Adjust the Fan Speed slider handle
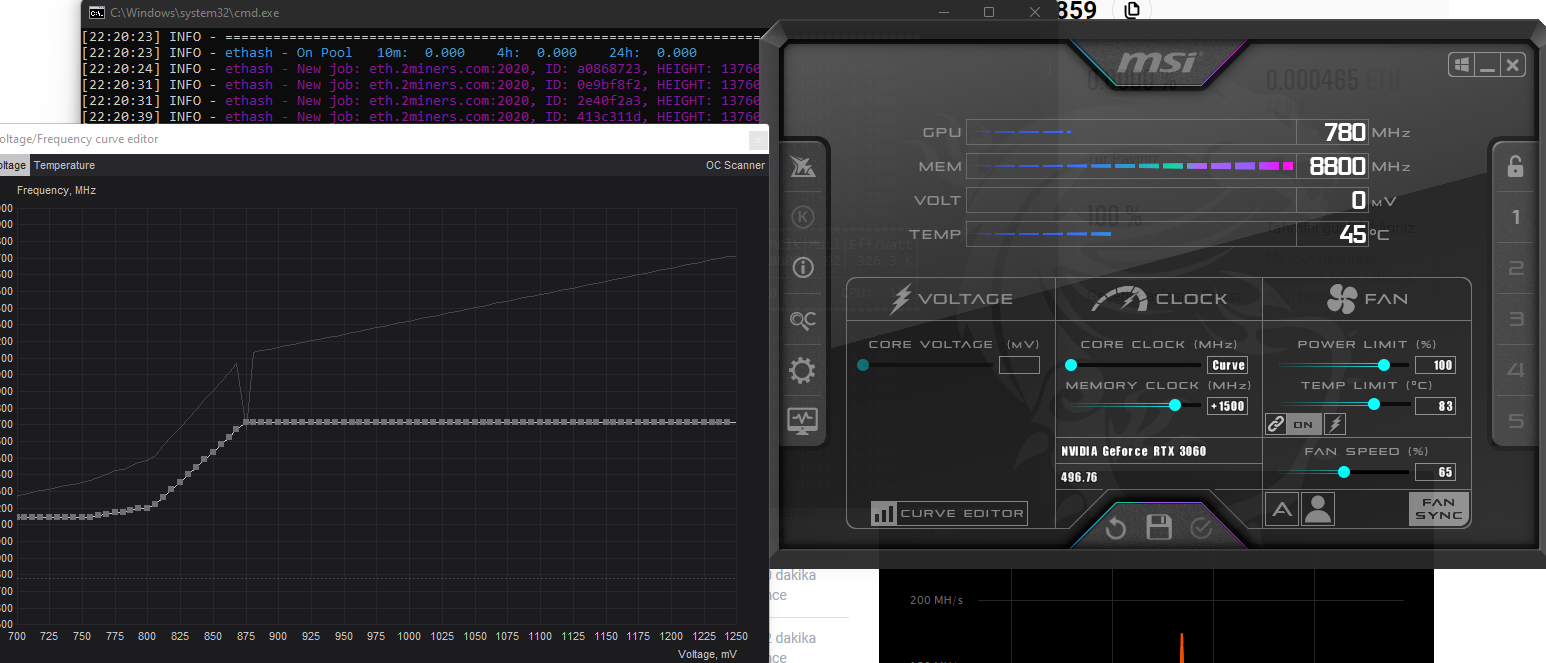This screenshot has width=1546, height=663. [1344, 472]
